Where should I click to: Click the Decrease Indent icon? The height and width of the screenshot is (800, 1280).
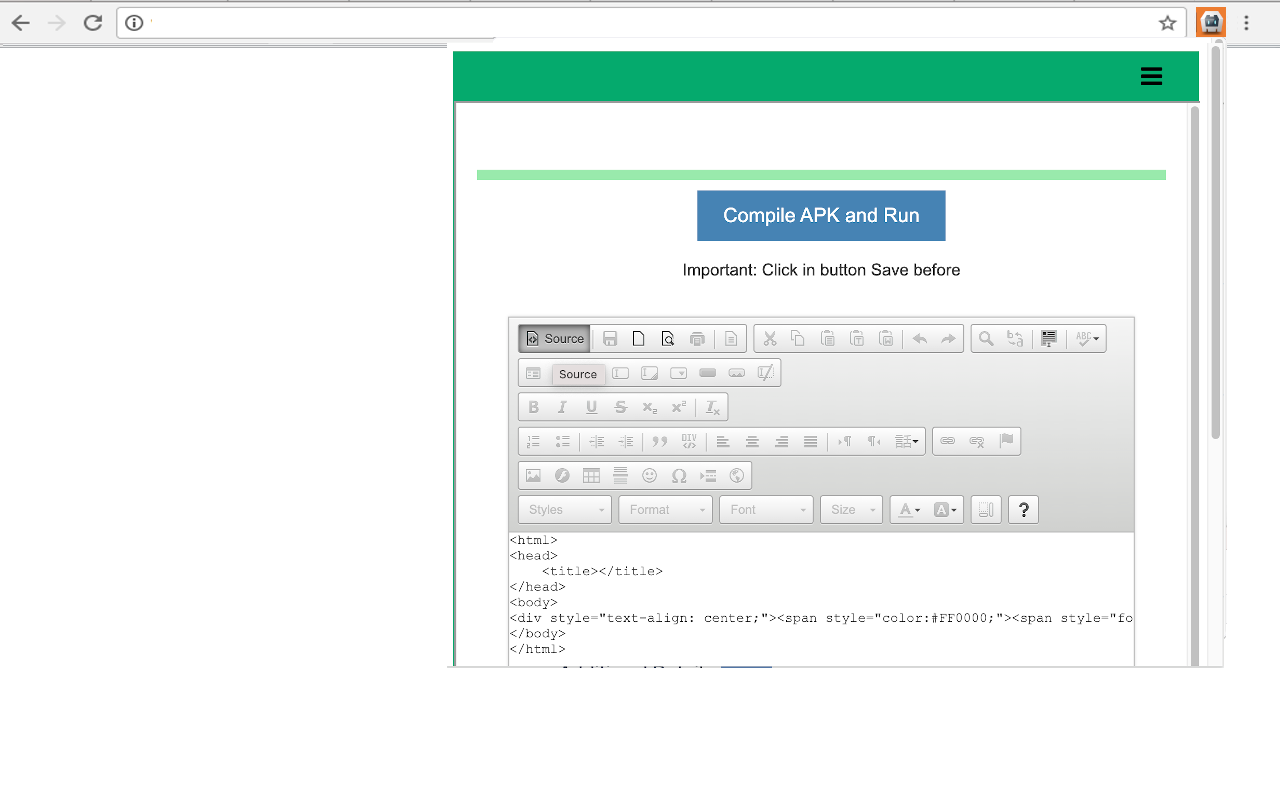click(597, 441)
